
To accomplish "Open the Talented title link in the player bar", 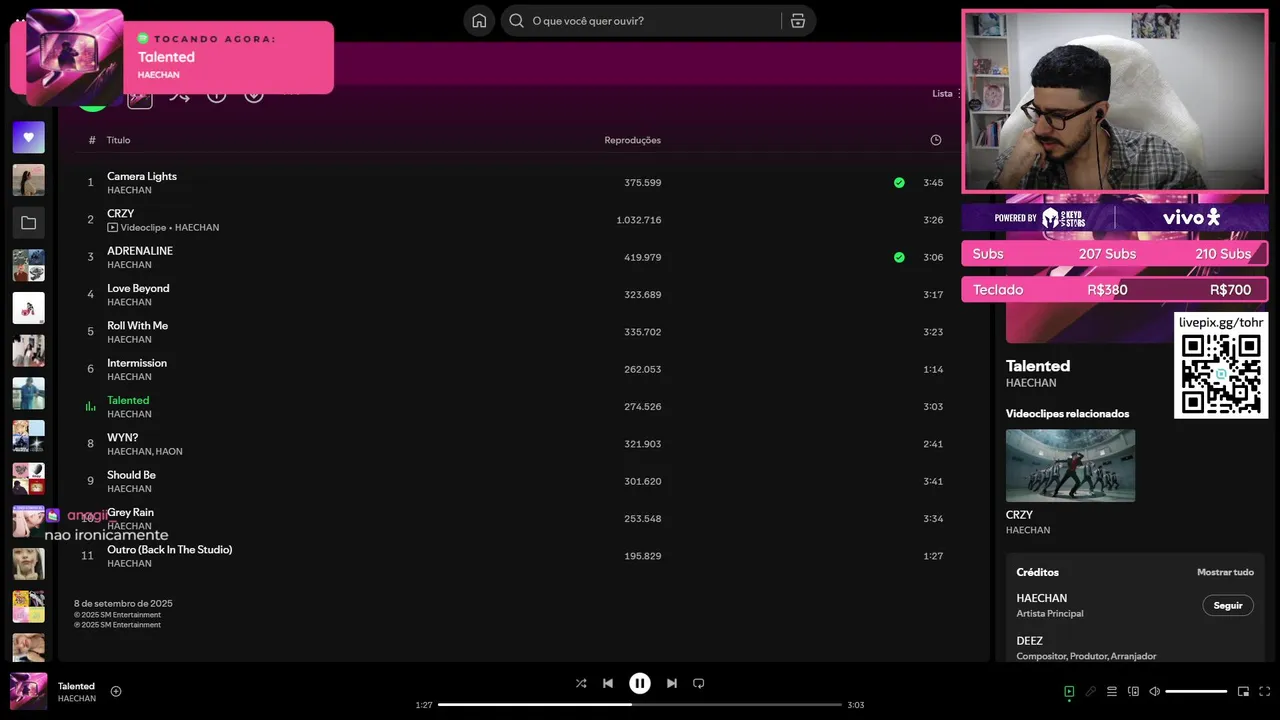I will (x=76, y=686).
